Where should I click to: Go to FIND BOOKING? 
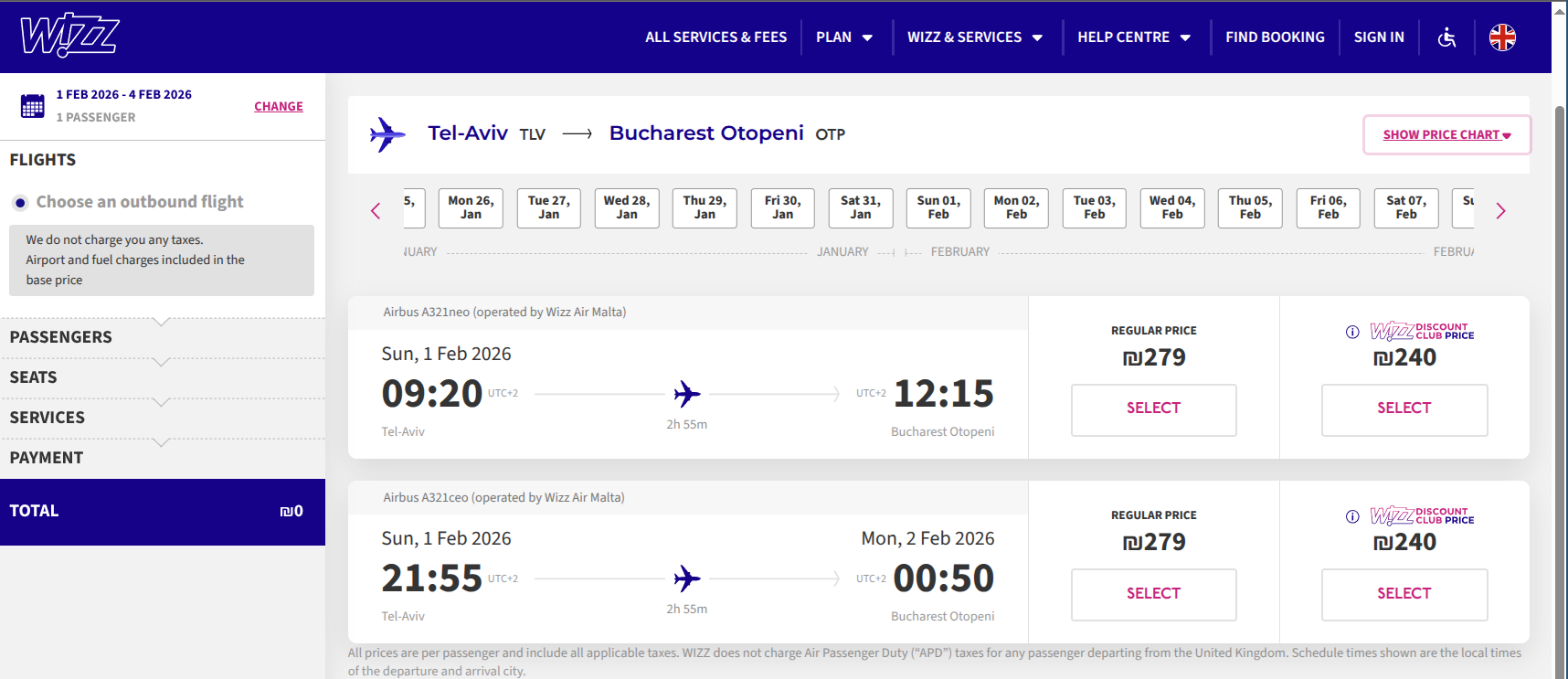point(1275,37)
